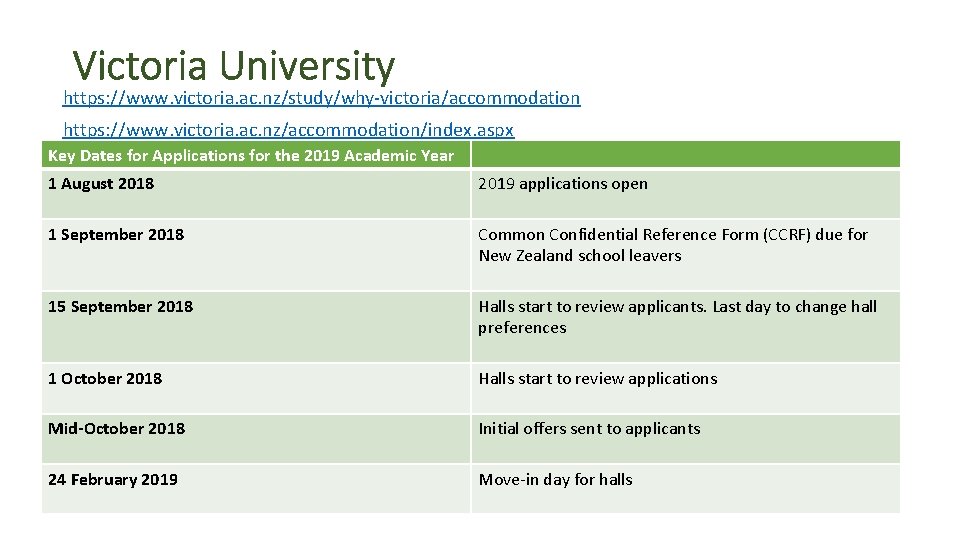This screenshot has height=540, width=960.
Task: Select the '24 February 2019' date cell
Action: (256, 489)
